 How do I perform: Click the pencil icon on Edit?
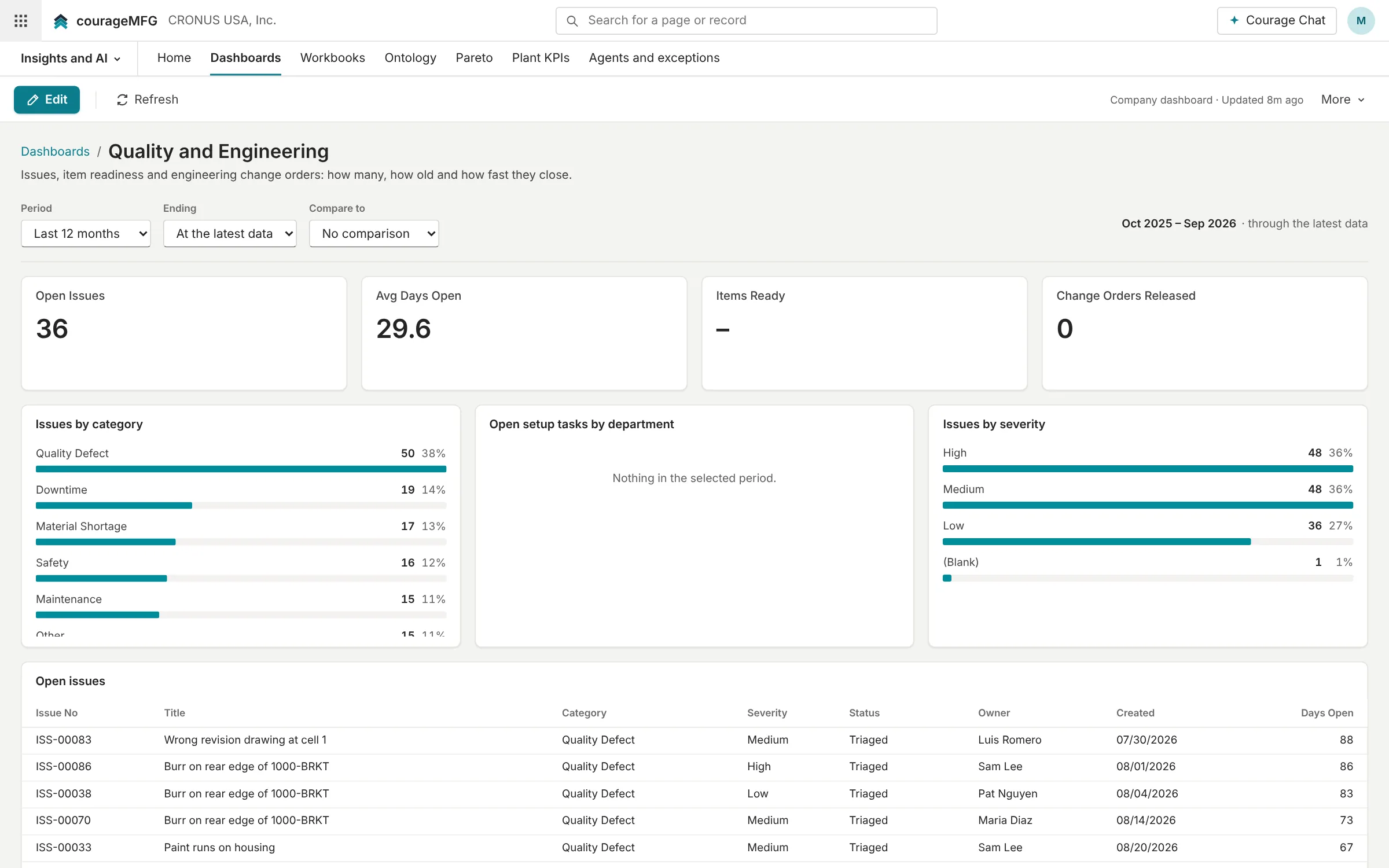33,100
